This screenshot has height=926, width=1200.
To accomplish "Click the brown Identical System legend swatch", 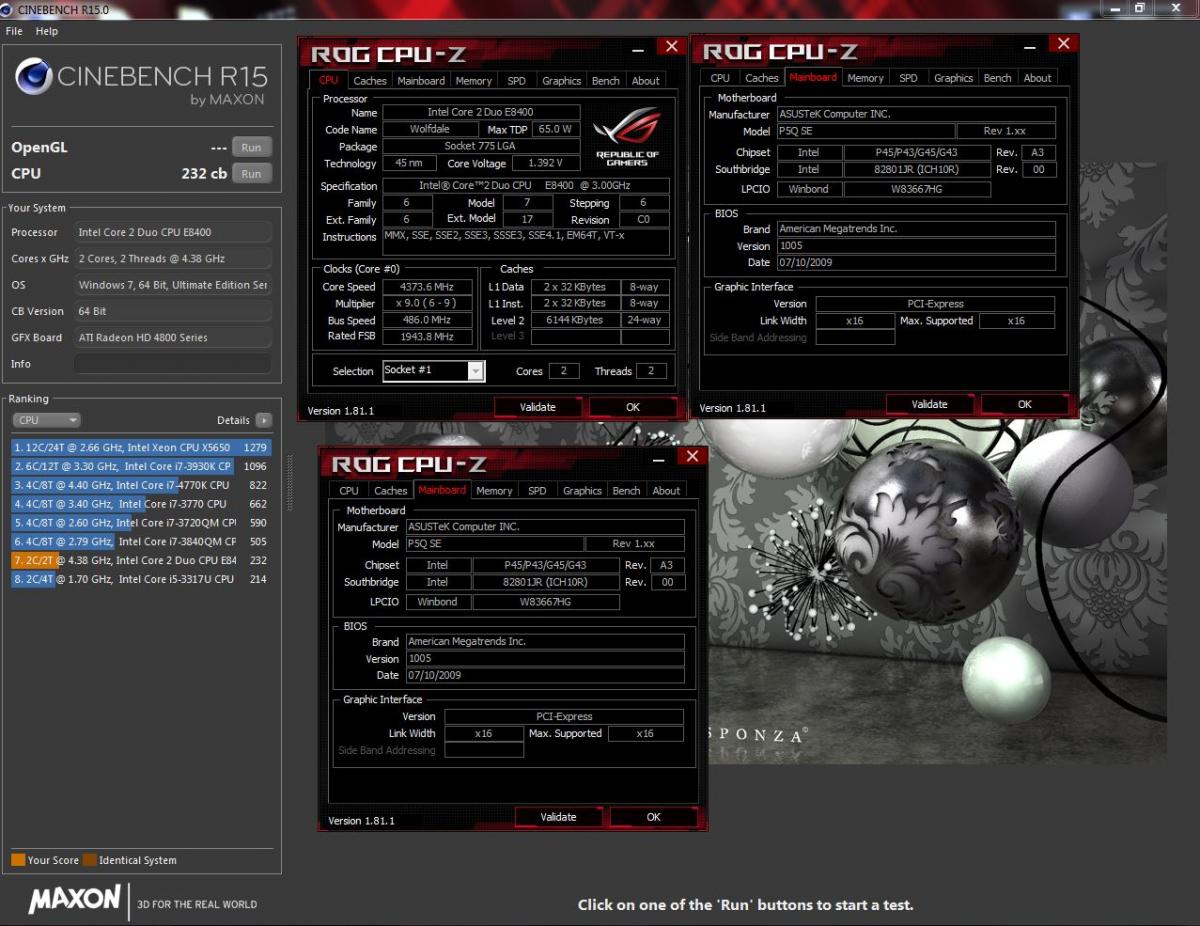I will [x=90, y=860].
